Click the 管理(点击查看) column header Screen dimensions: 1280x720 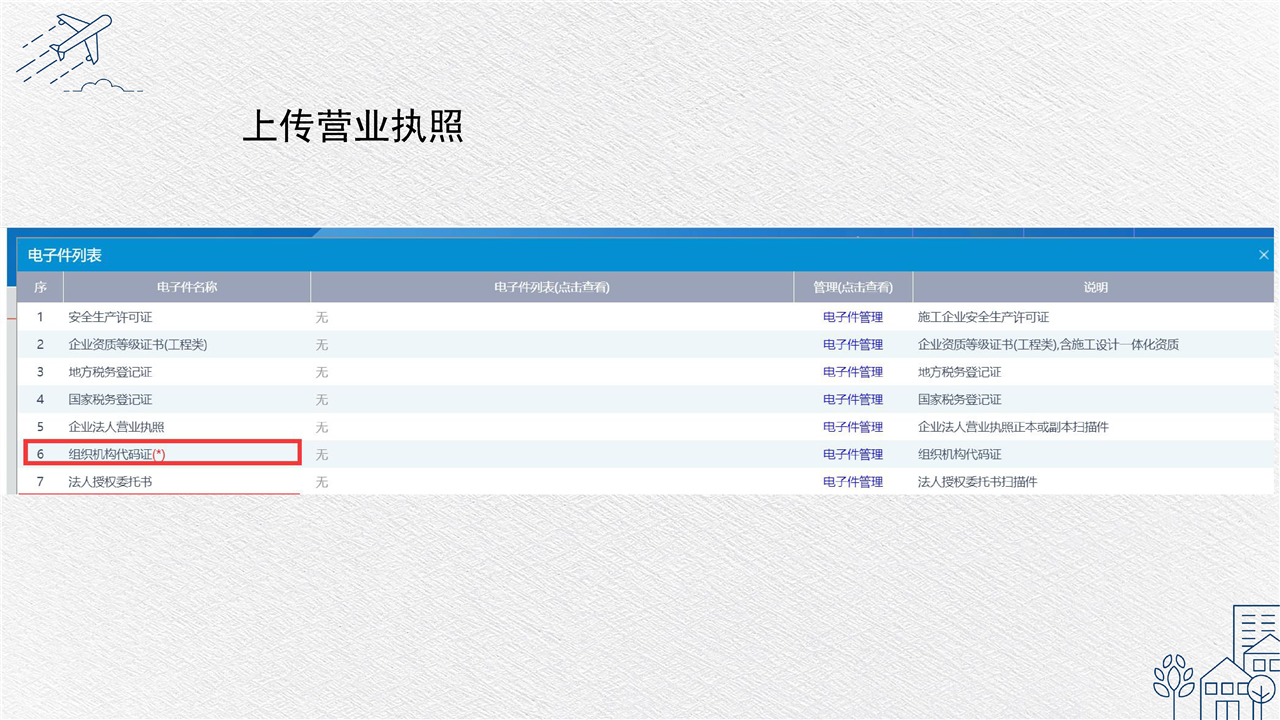(852, 287)
